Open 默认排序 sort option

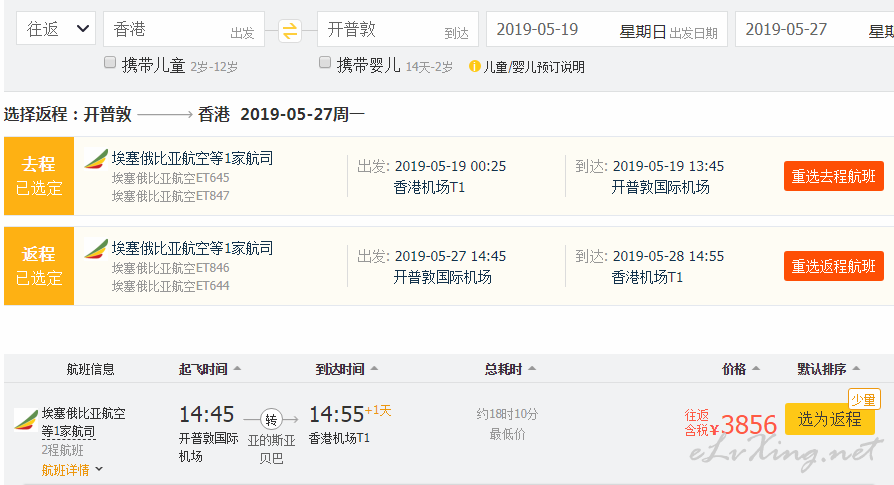coord(828,369)
